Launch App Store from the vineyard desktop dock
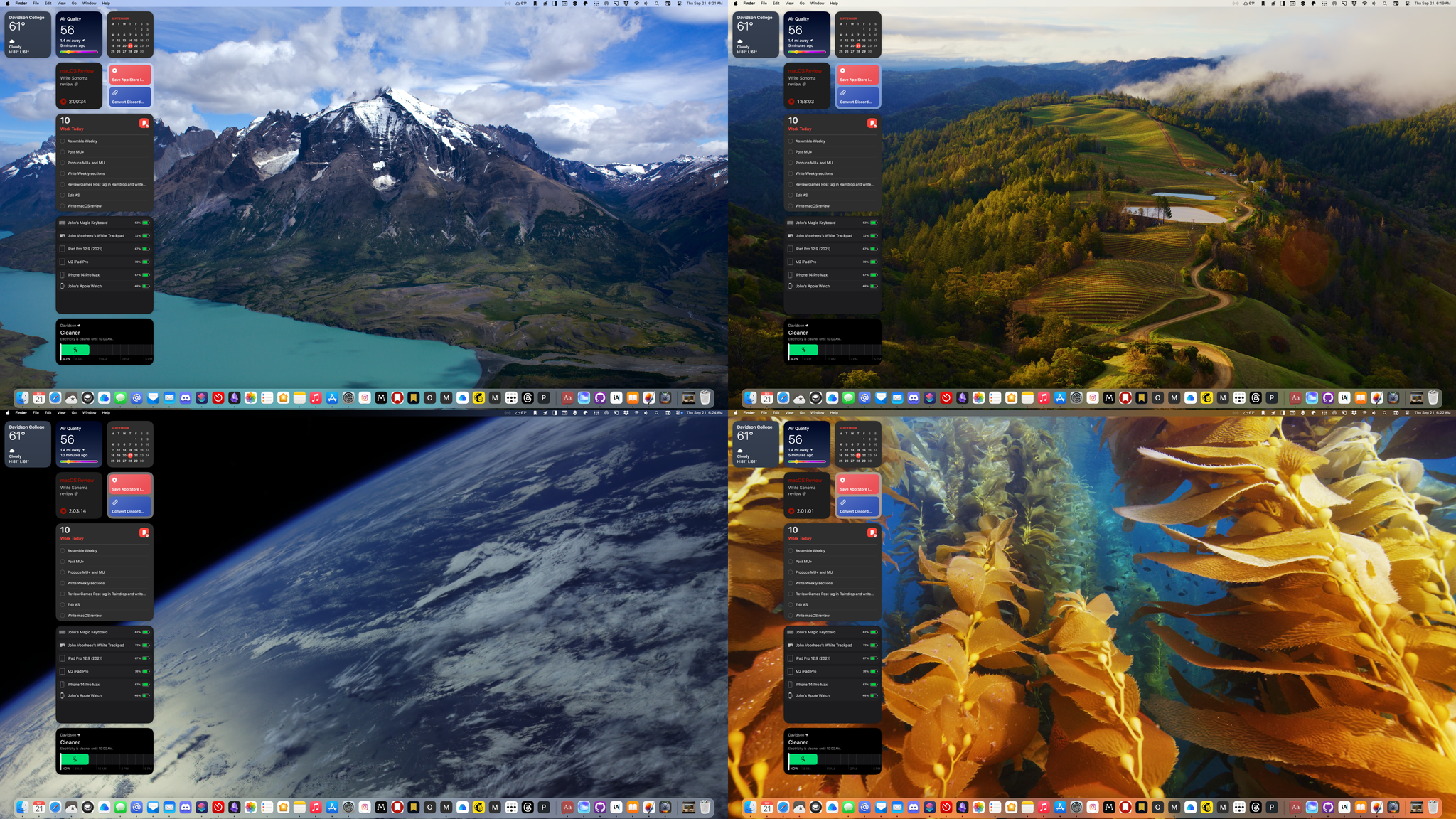 pos(1060,398)
